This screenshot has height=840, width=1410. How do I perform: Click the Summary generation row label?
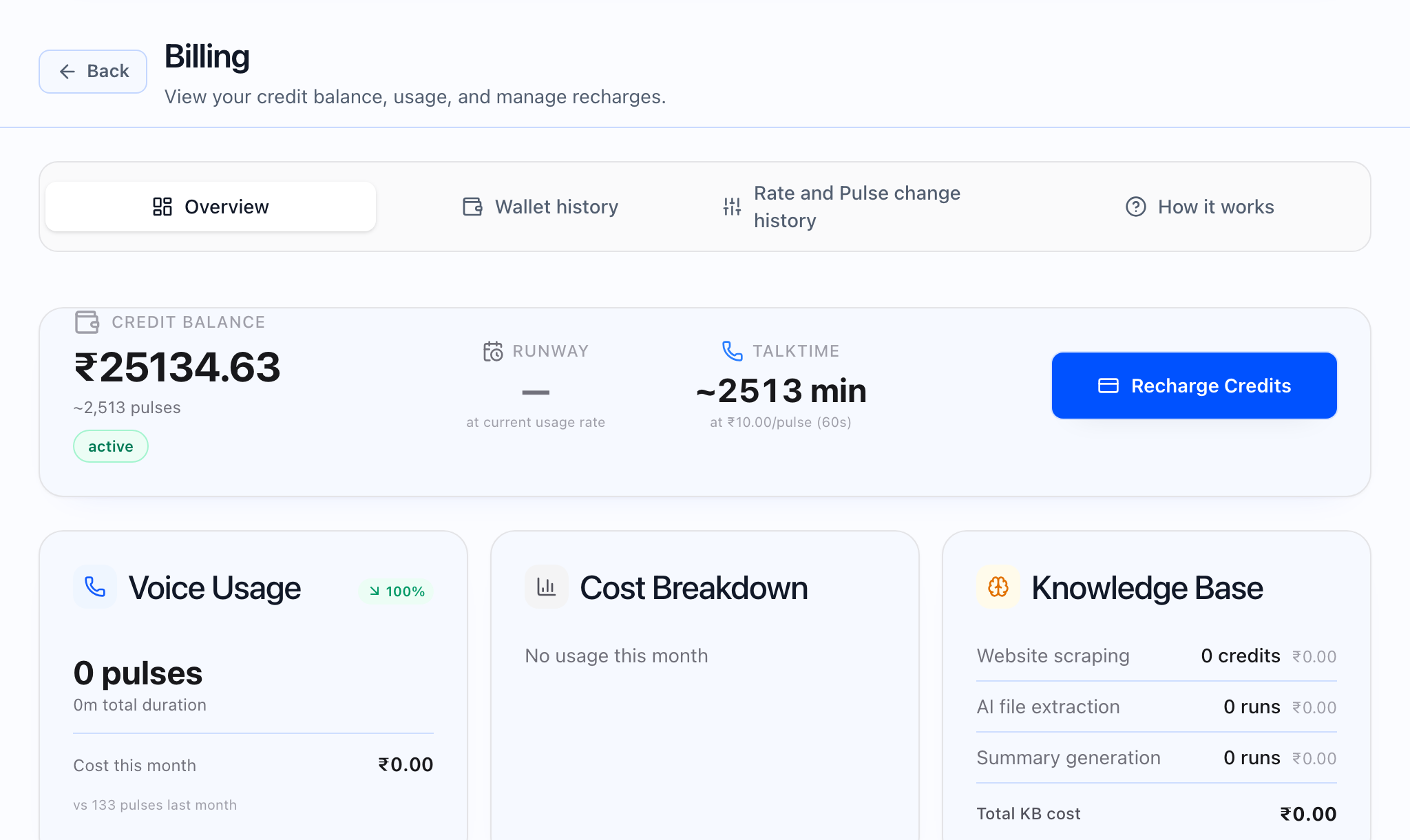pyautogui.click(x=1069, y=757)
